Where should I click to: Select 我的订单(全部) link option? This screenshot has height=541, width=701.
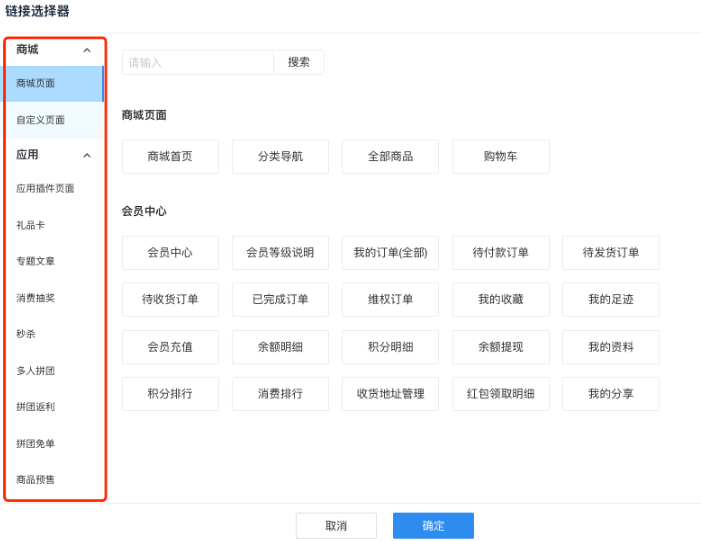point(390,253)
